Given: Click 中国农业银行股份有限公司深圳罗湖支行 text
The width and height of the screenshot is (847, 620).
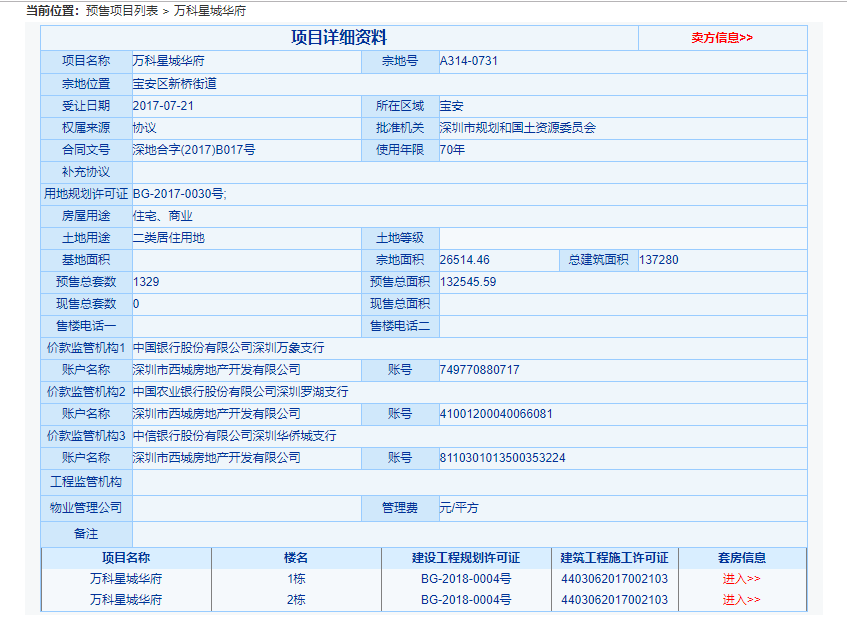Looking at the screenshot, I should tap(240, 392).
